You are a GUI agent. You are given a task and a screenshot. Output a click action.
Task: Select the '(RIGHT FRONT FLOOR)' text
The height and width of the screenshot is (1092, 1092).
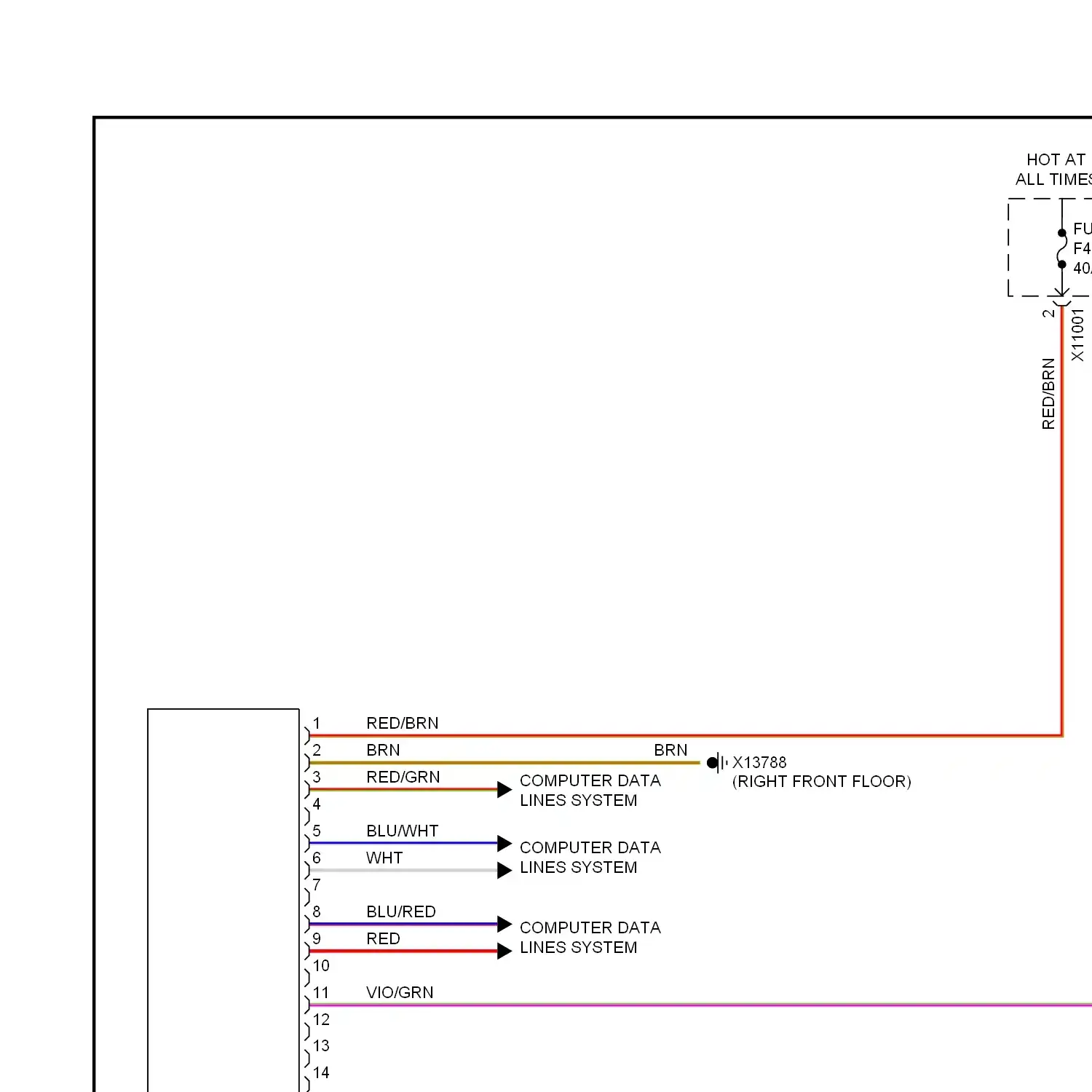click(822, 782)
